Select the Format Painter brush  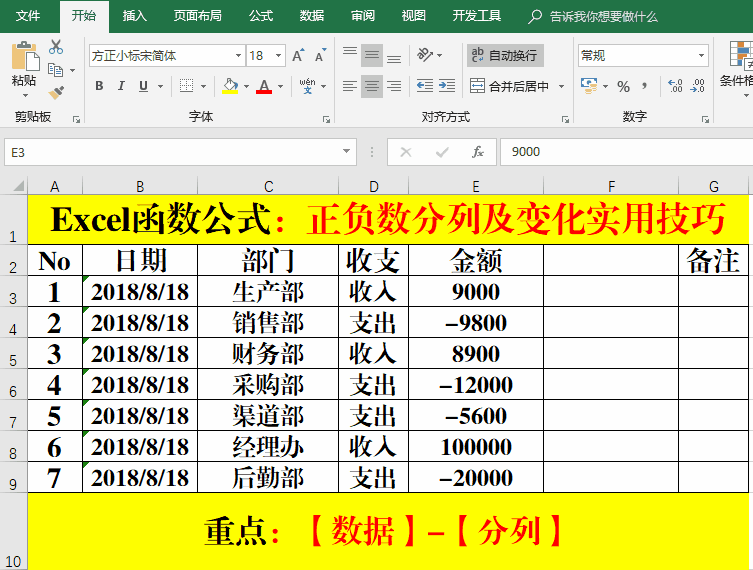56,92
